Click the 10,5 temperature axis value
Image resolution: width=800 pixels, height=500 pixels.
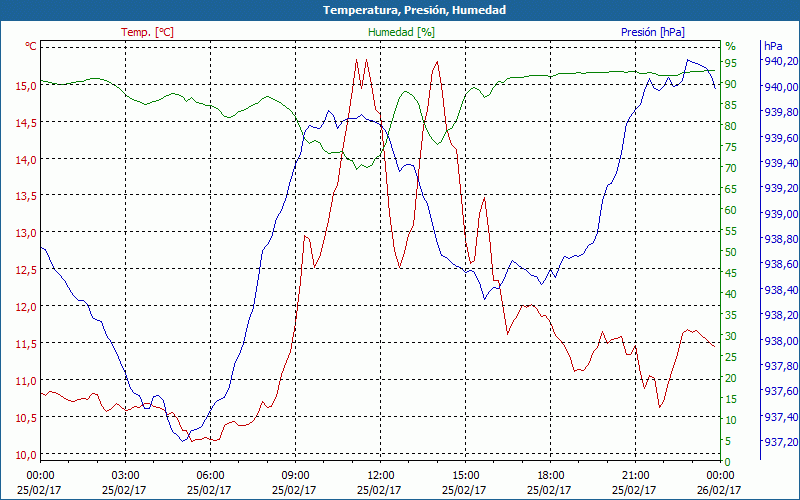click(x=26, y=418)
